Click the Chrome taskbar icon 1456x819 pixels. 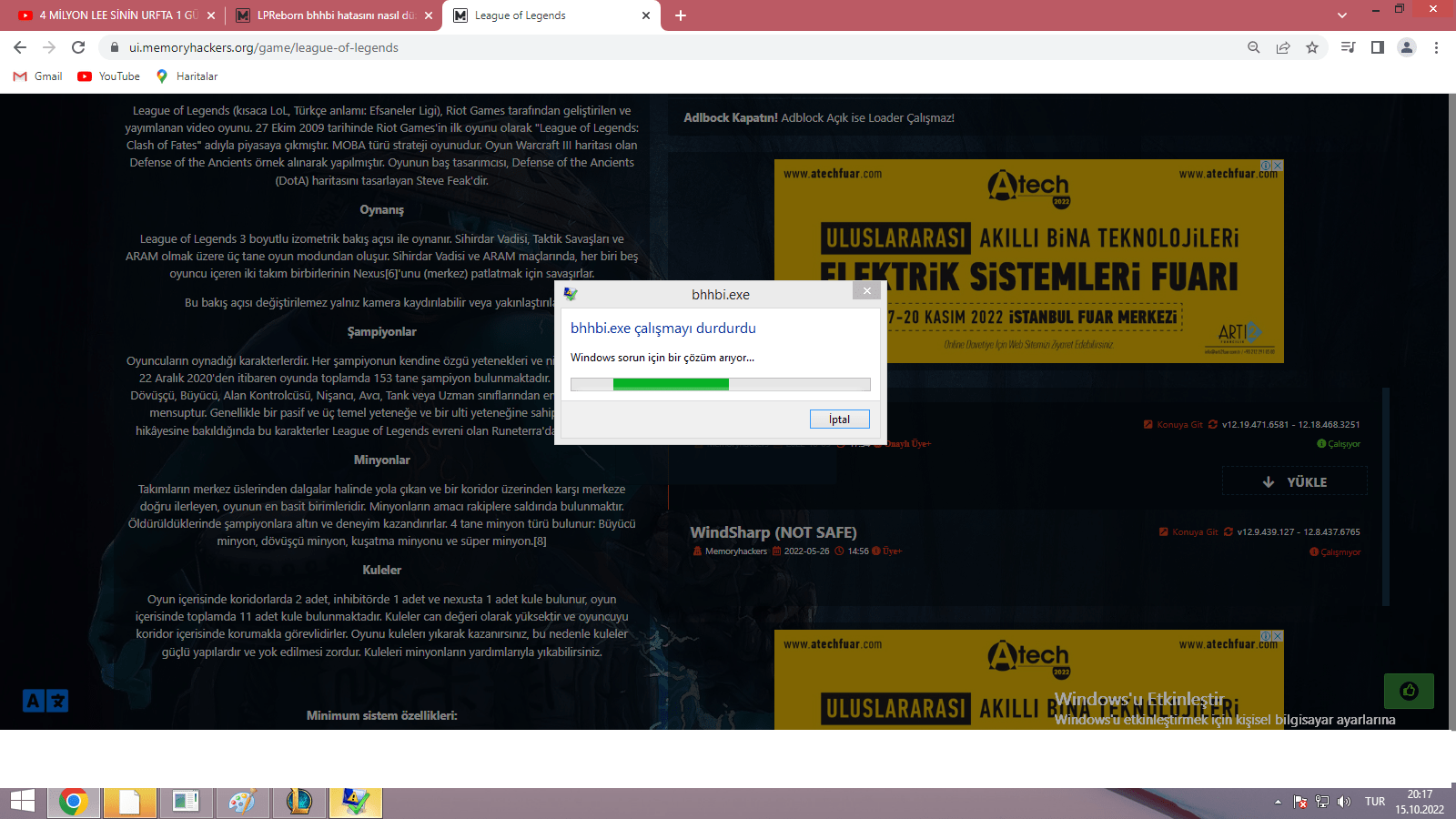click(74, 802)
